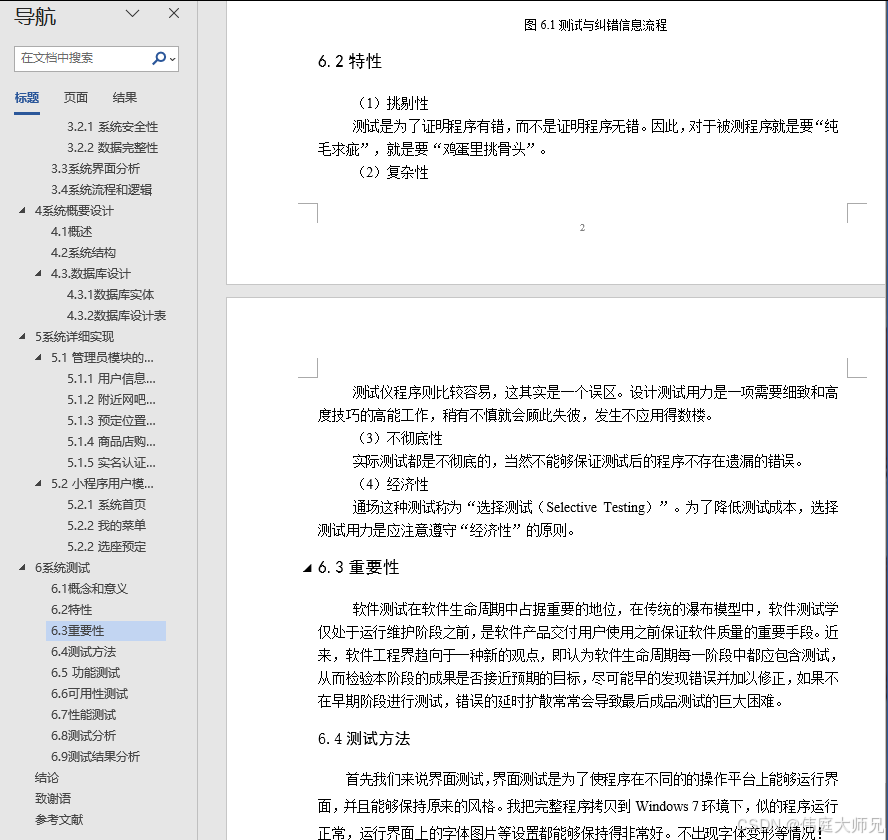Select highlighted 6.3重要性 navigation item

click(106, 630)
